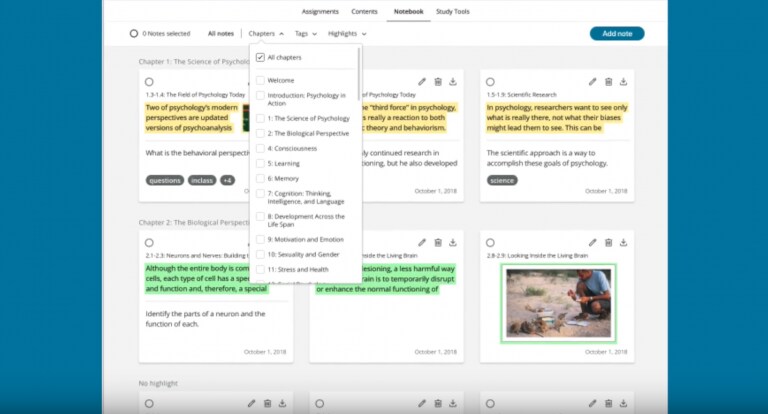Tick the Consciousness chapter checkbox
The width and height of the screenshot is (768, 414).
point(261,148)
